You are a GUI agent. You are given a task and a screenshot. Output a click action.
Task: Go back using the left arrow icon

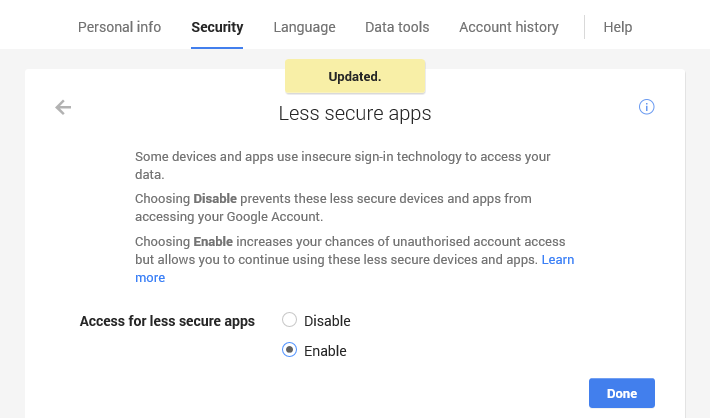(x=63, y=107)
